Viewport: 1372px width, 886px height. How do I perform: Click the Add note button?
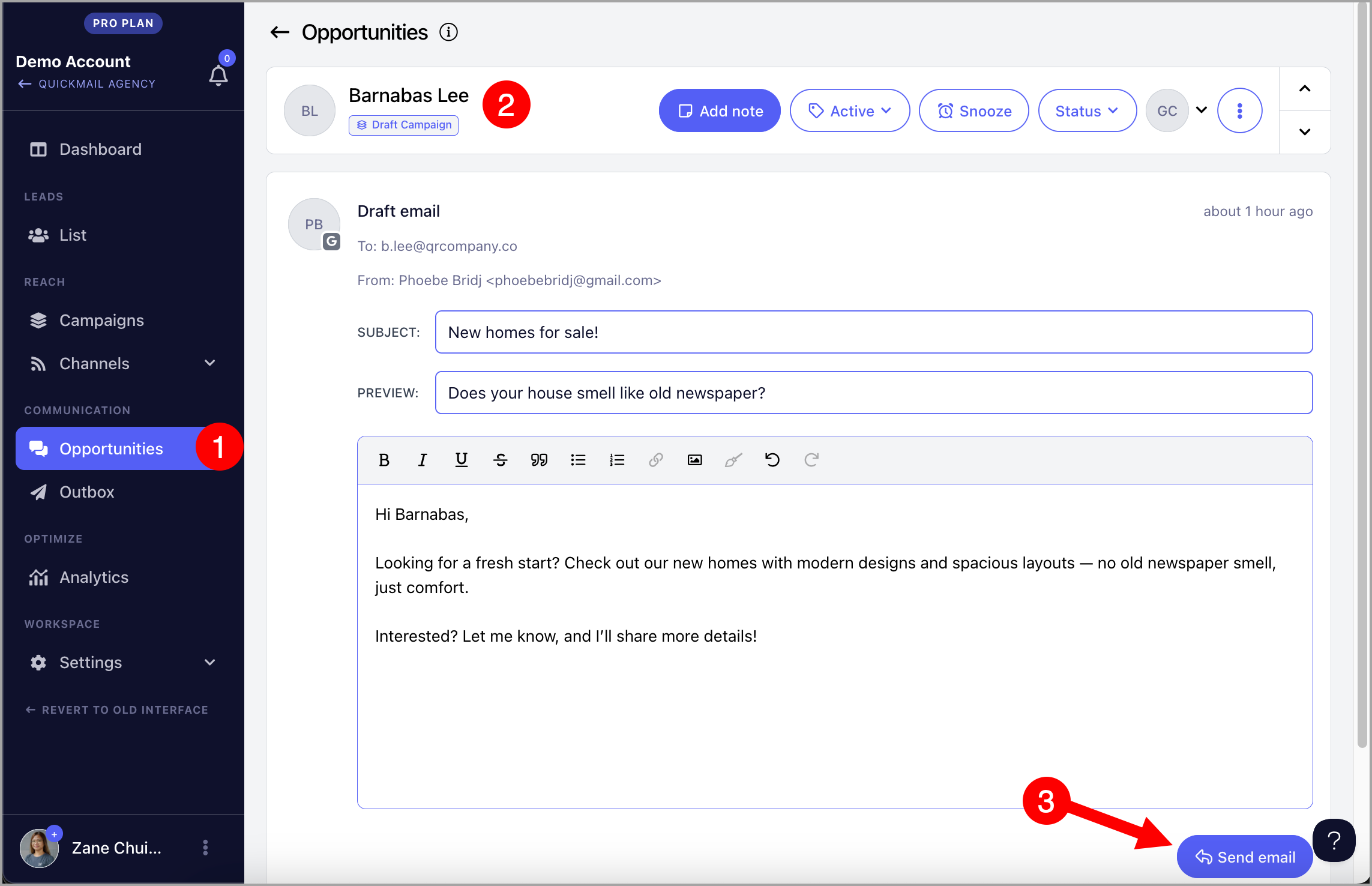(720, 110)
